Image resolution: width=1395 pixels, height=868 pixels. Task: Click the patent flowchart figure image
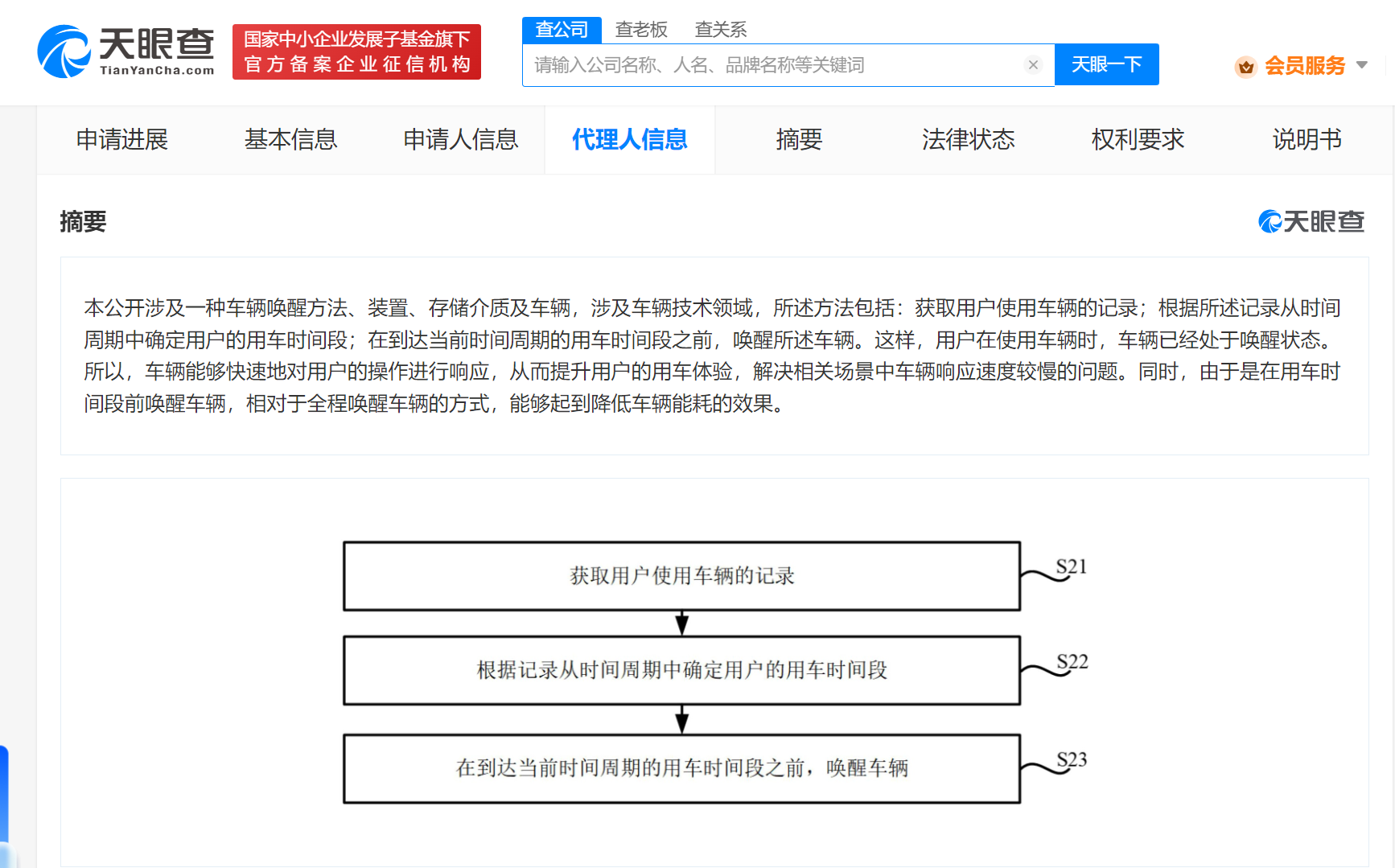[x=715, y=673]
